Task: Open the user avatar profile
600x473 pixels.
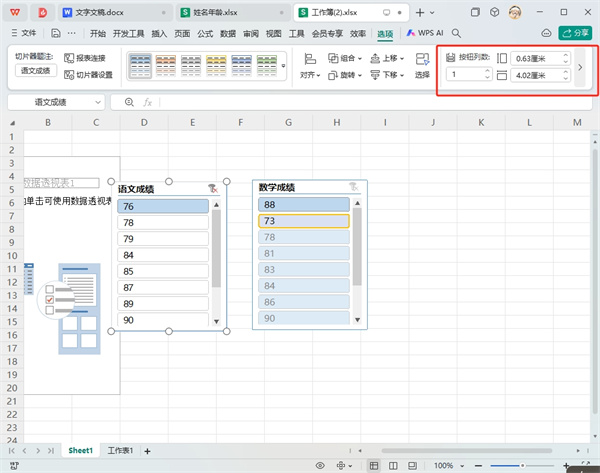Action: click(x=515, y=12)
